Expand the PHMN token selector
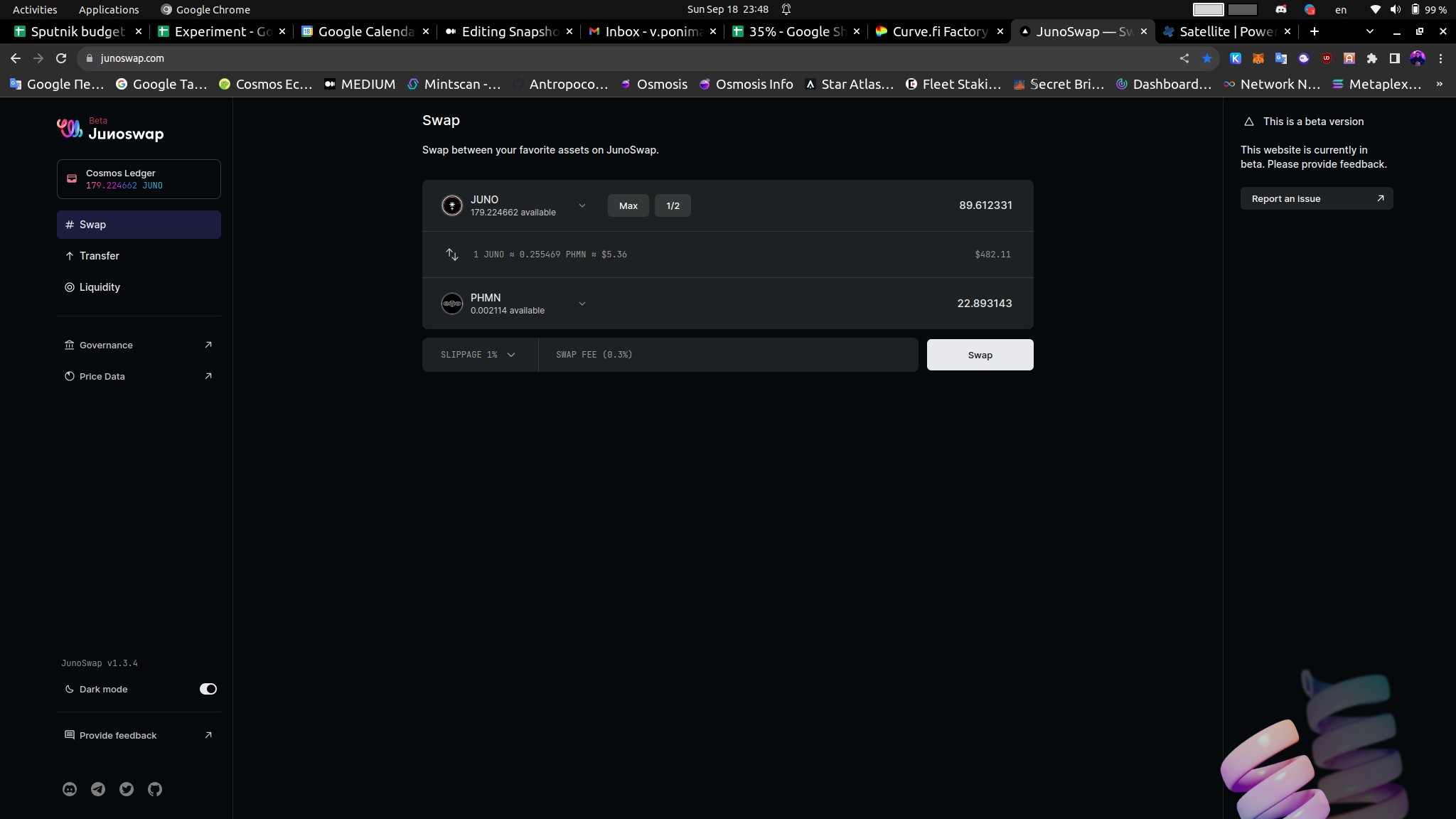 [x=582, y=304]
